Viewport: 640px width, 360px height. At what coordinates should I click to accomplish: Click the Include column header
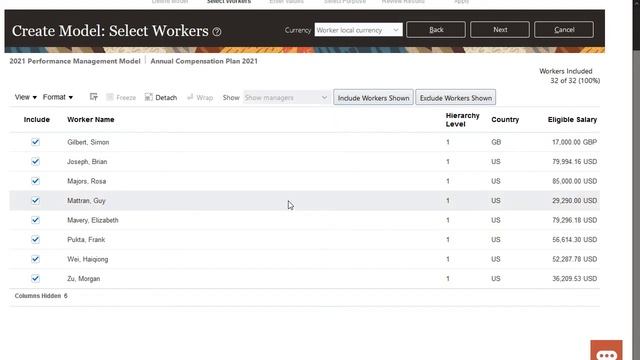tap(37, 120)
